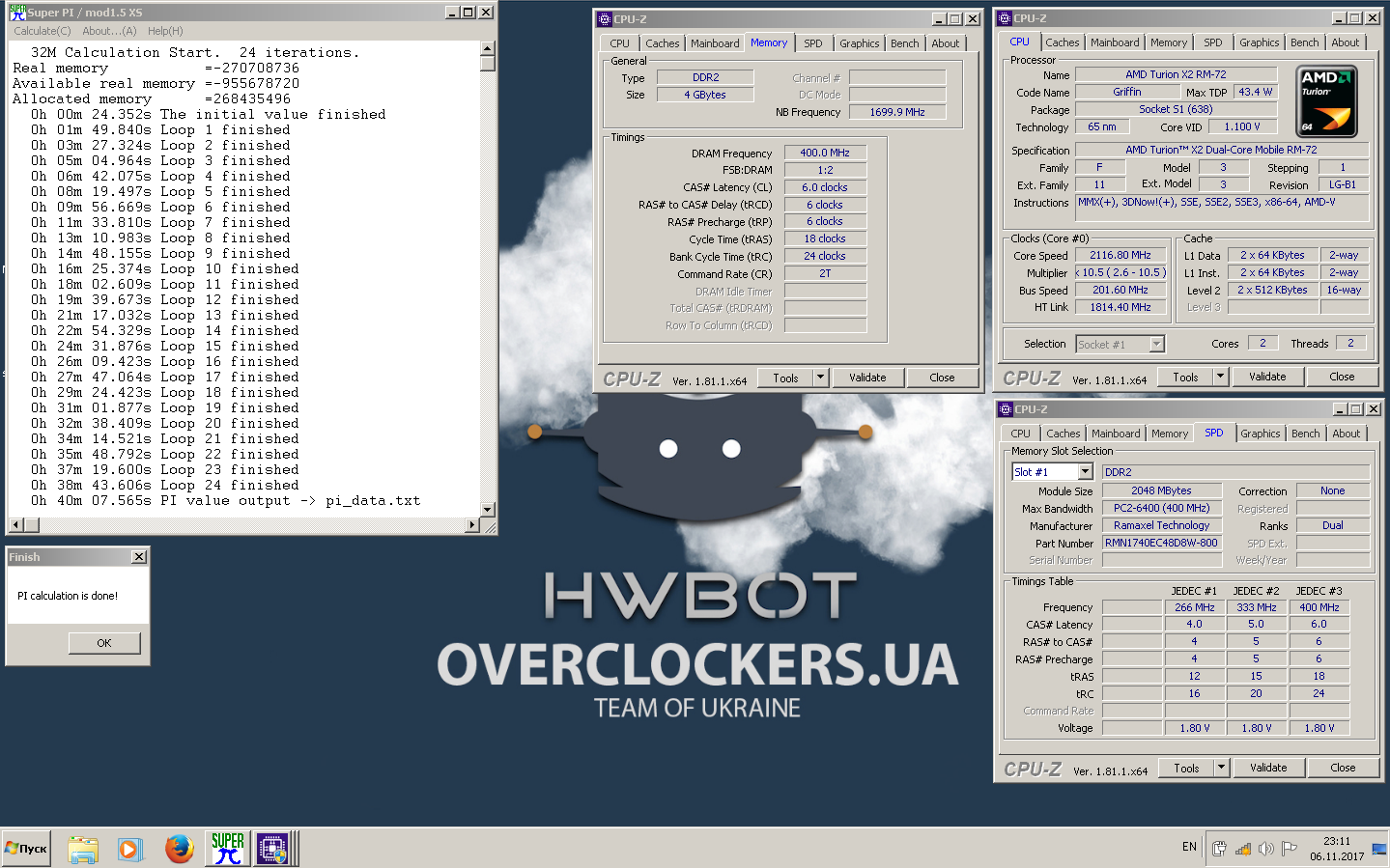Open network signal tray icon
Image resolution: width=1390 pixels, height=868 pixels.
tap(1242, 849)
